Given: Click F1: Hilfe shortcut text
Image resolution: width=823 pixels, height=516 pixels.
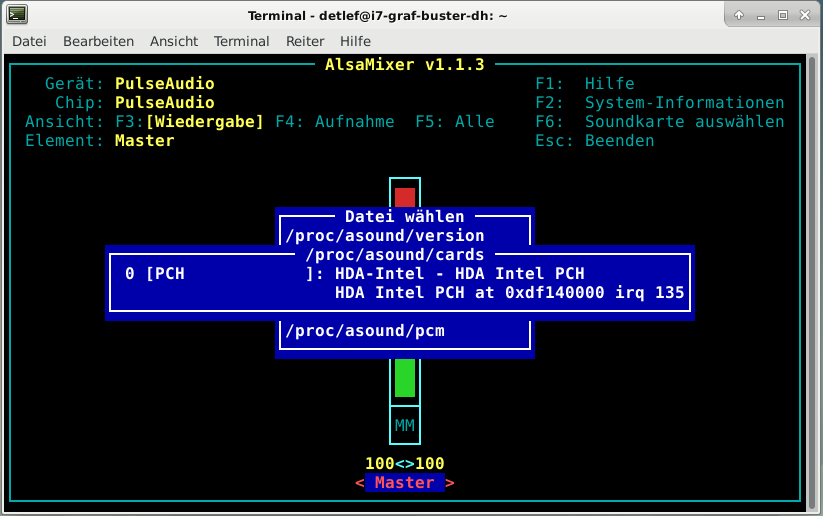Looking at the screenshot, I should click(x=585, y=83).
